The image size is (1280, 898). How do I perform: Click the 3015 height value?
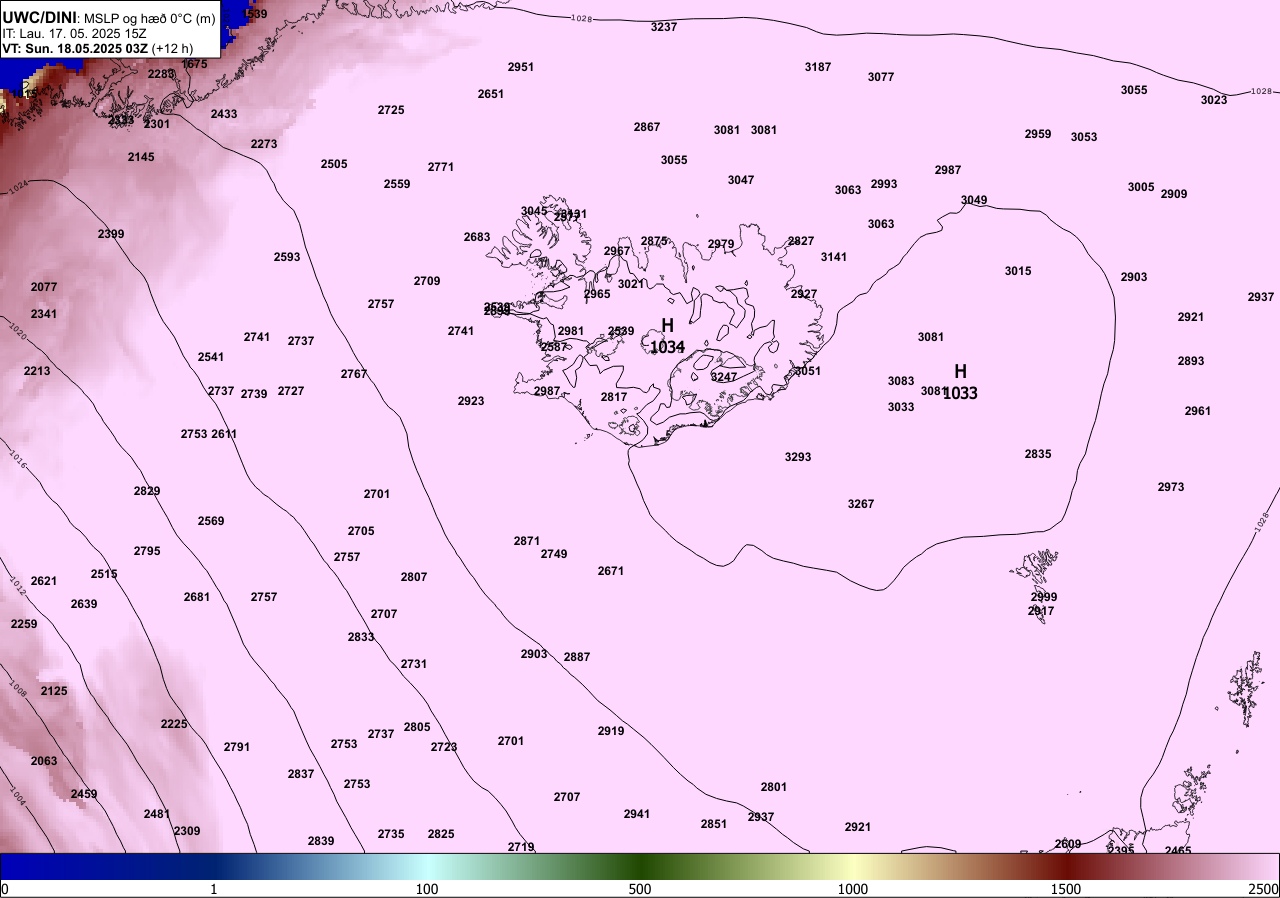[1018, 271]
